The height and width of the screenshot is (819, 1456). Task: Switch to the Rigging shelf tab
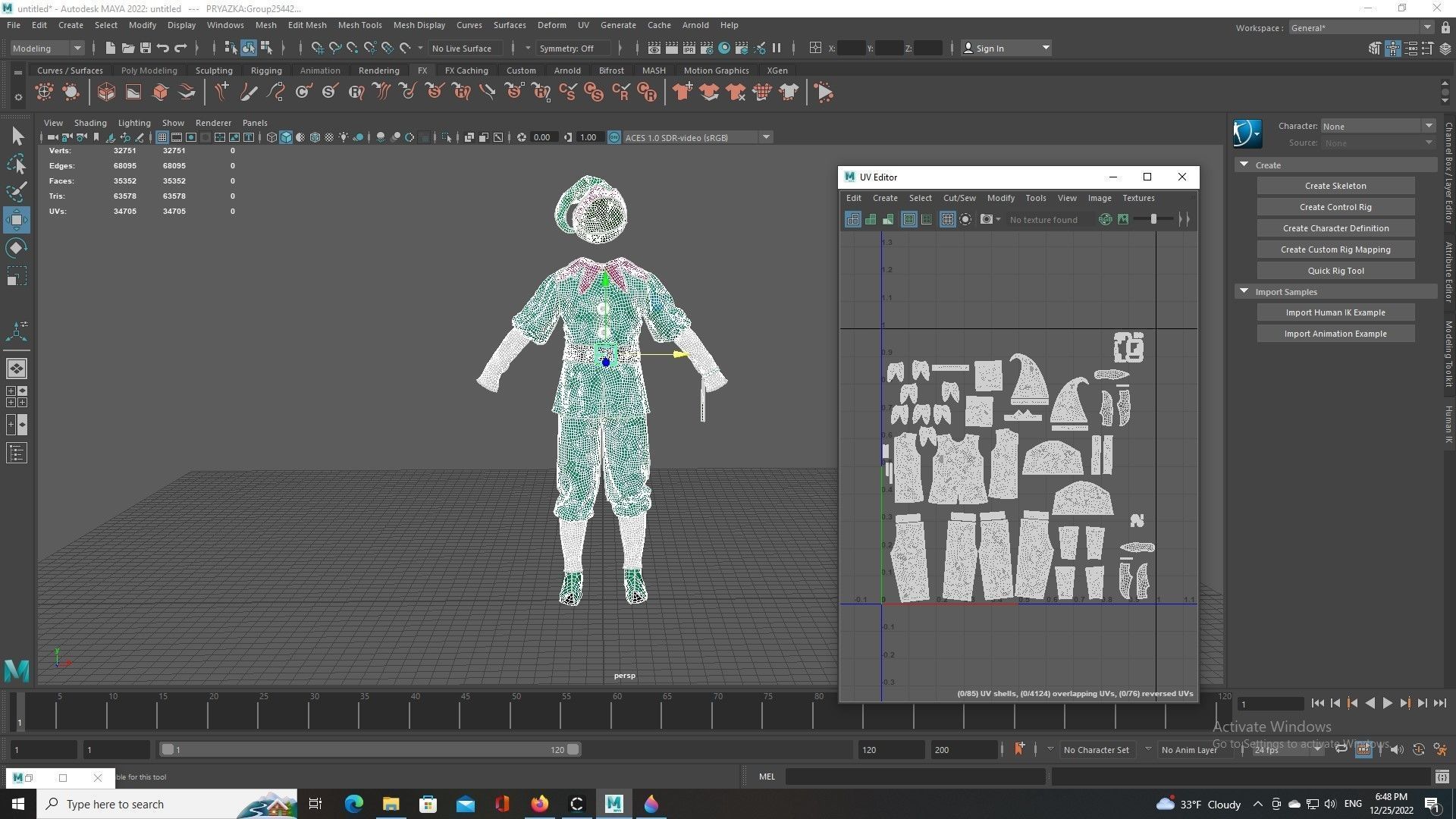point(266,71)
